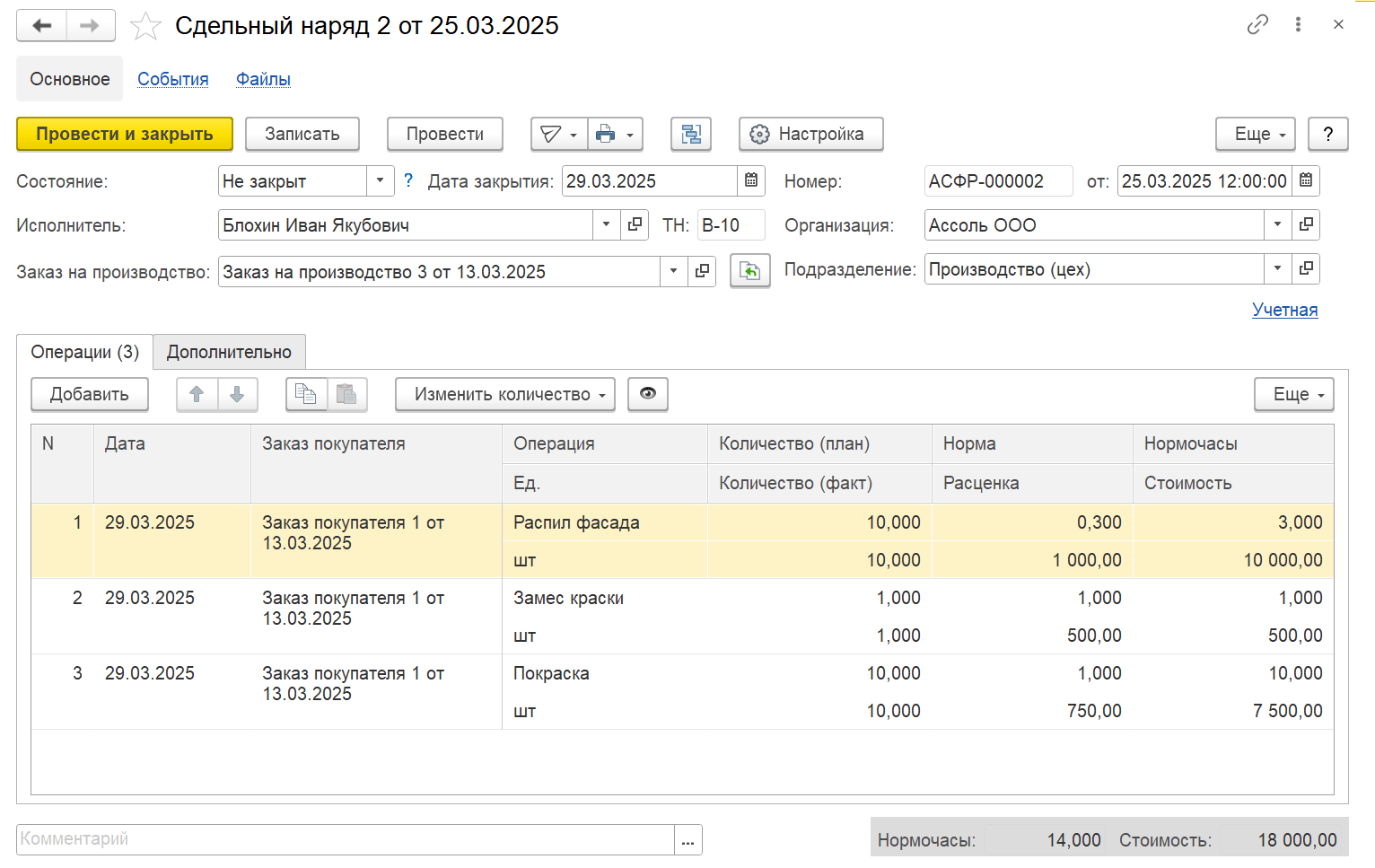Move row up with arrow icon
The height and width of the screenshot is (868, 1375).
(x=197, y=394)
